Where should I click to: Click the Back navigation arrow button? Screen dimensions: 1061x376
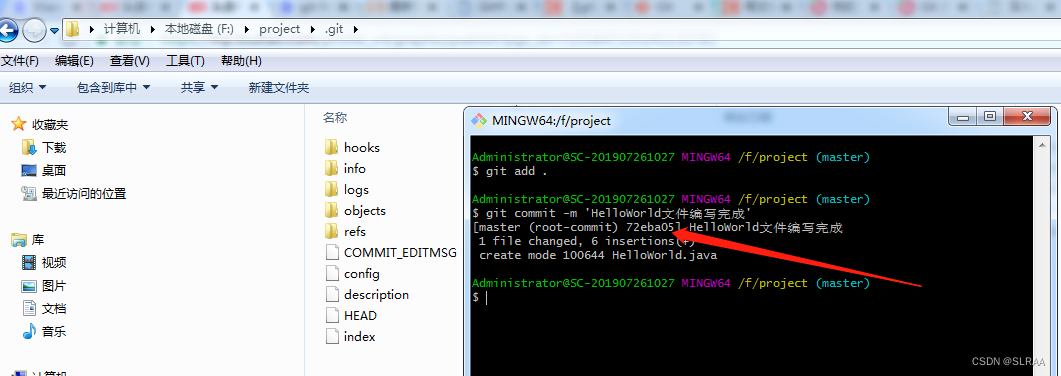pos(7,30)
